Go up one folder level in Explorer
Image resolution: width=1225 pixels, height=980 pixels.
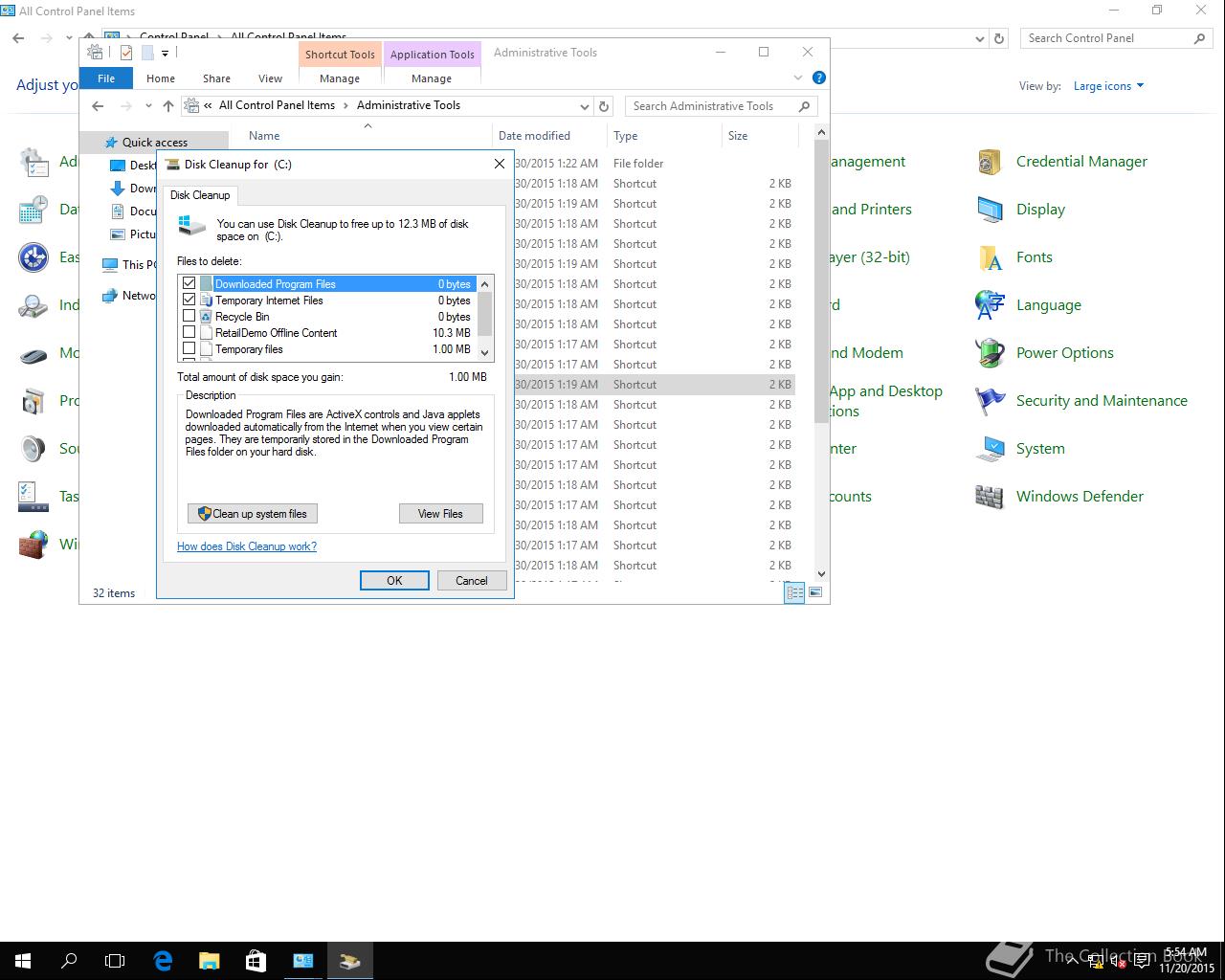168,106
